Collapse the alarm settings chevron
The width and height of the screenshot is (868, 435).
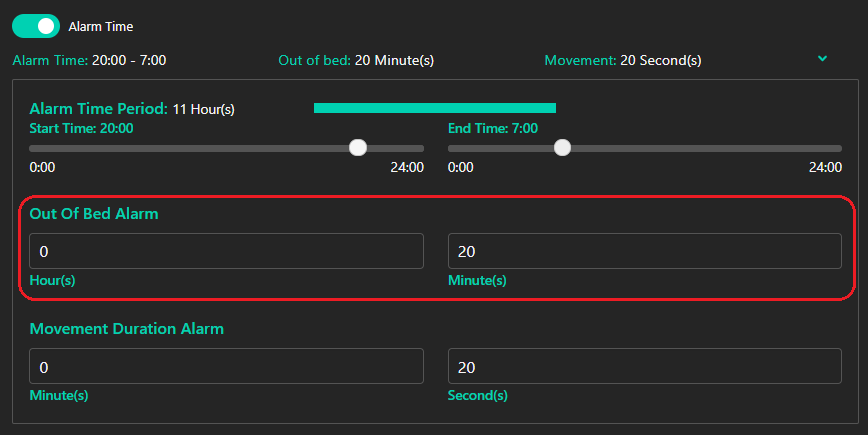(822, 59)
